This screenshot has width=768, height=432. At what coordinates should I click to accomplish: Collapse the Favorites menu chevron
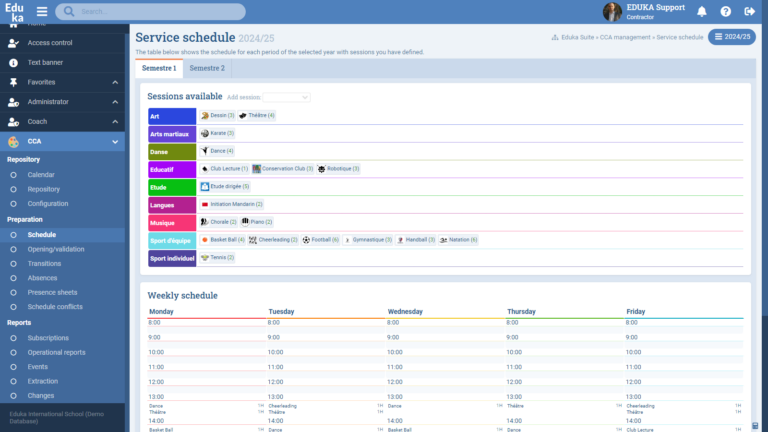(115, 82)
